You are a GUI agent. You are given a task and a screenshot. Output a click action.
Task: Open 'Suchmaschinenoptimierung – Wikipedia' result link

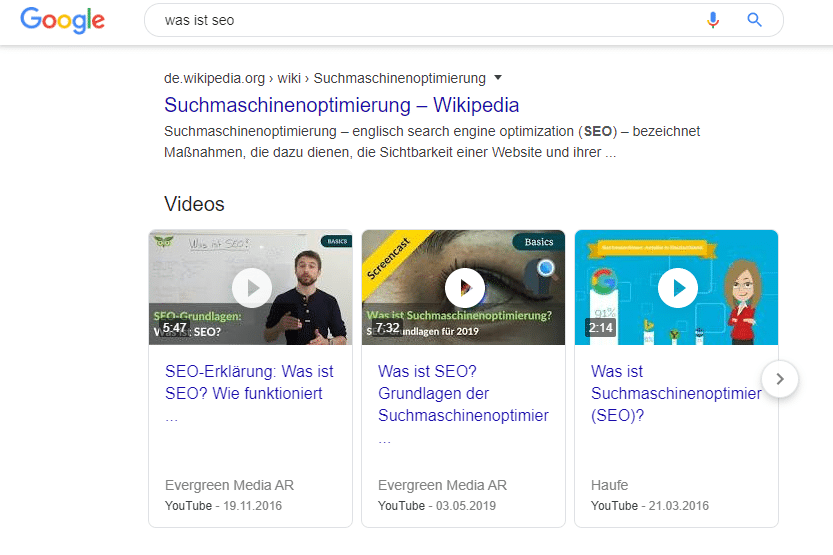(x=342, y=105)
